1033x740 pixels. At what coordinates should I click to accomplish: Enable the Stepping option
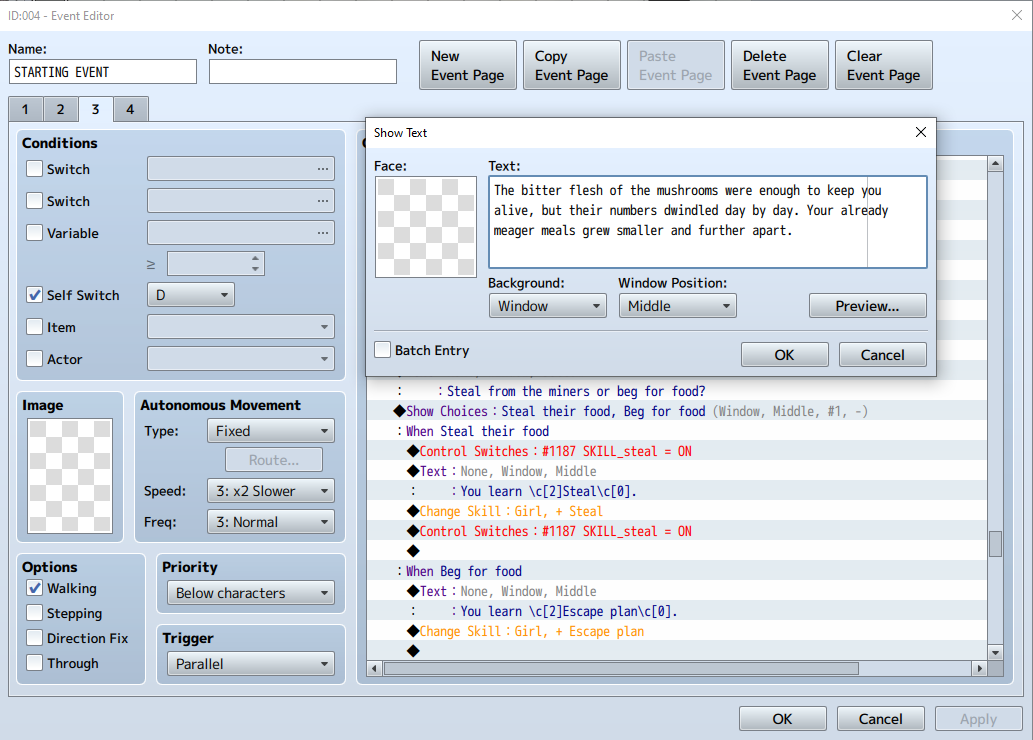coord(34,613)
